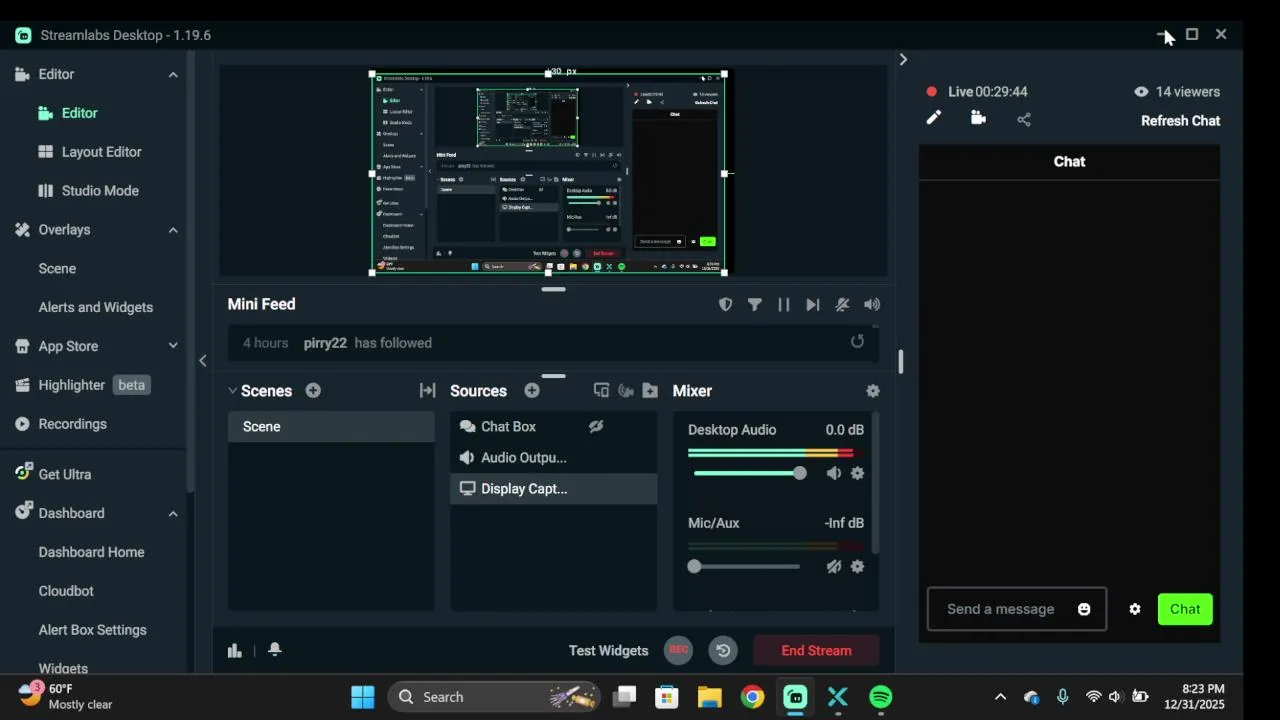This screenshot has height=720, width=1280.
Task: Open Layout Editor
Action: (x=101, y=152)
